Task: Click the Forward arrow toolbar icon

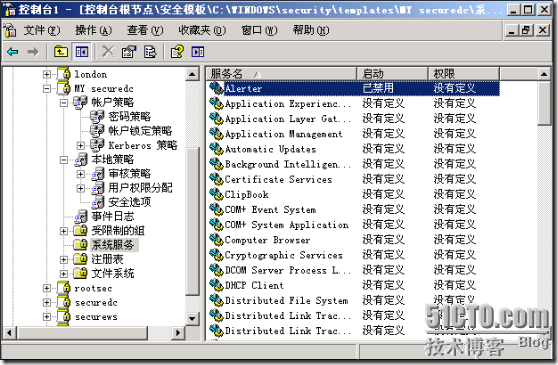Action: 33,52
